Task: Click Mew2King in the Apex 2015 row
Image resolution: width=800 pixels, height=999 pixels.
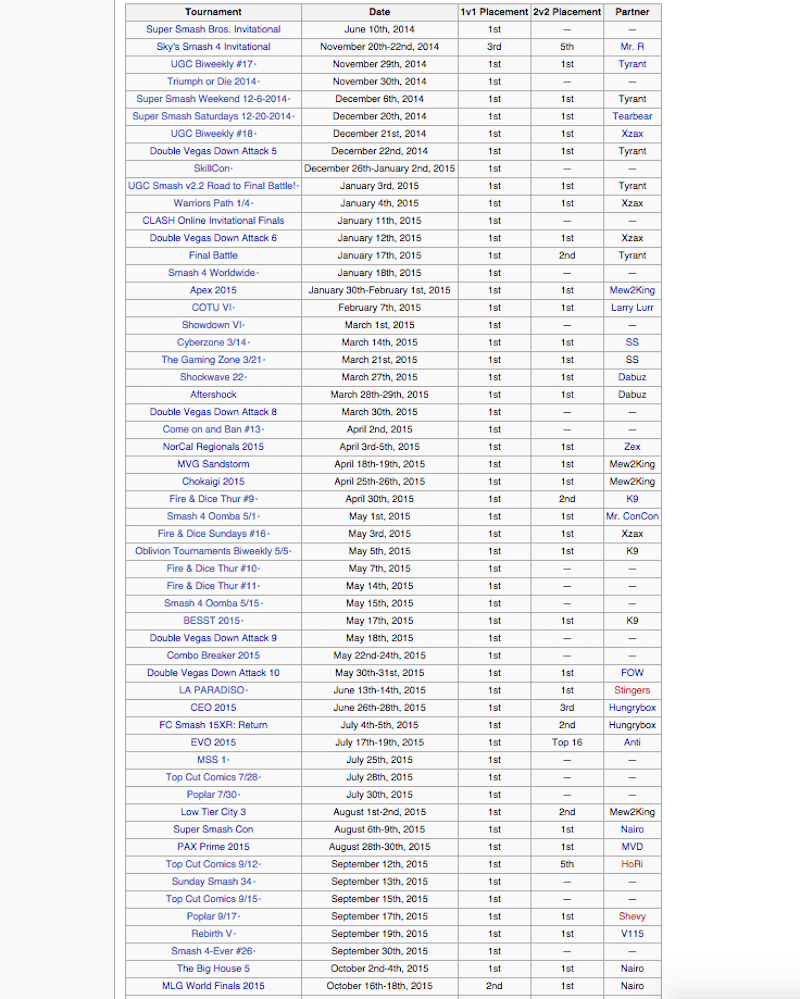Action: 632,290
